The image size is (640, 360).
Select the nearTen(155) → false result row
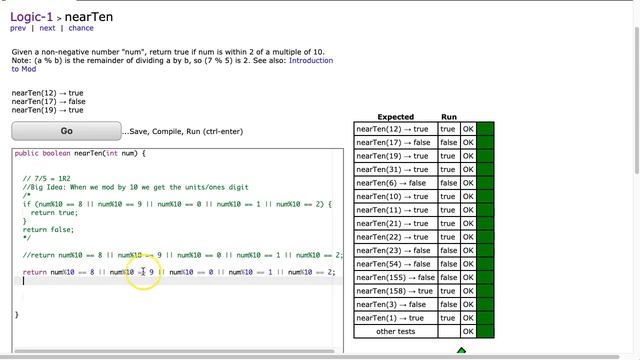pos(424,277)
